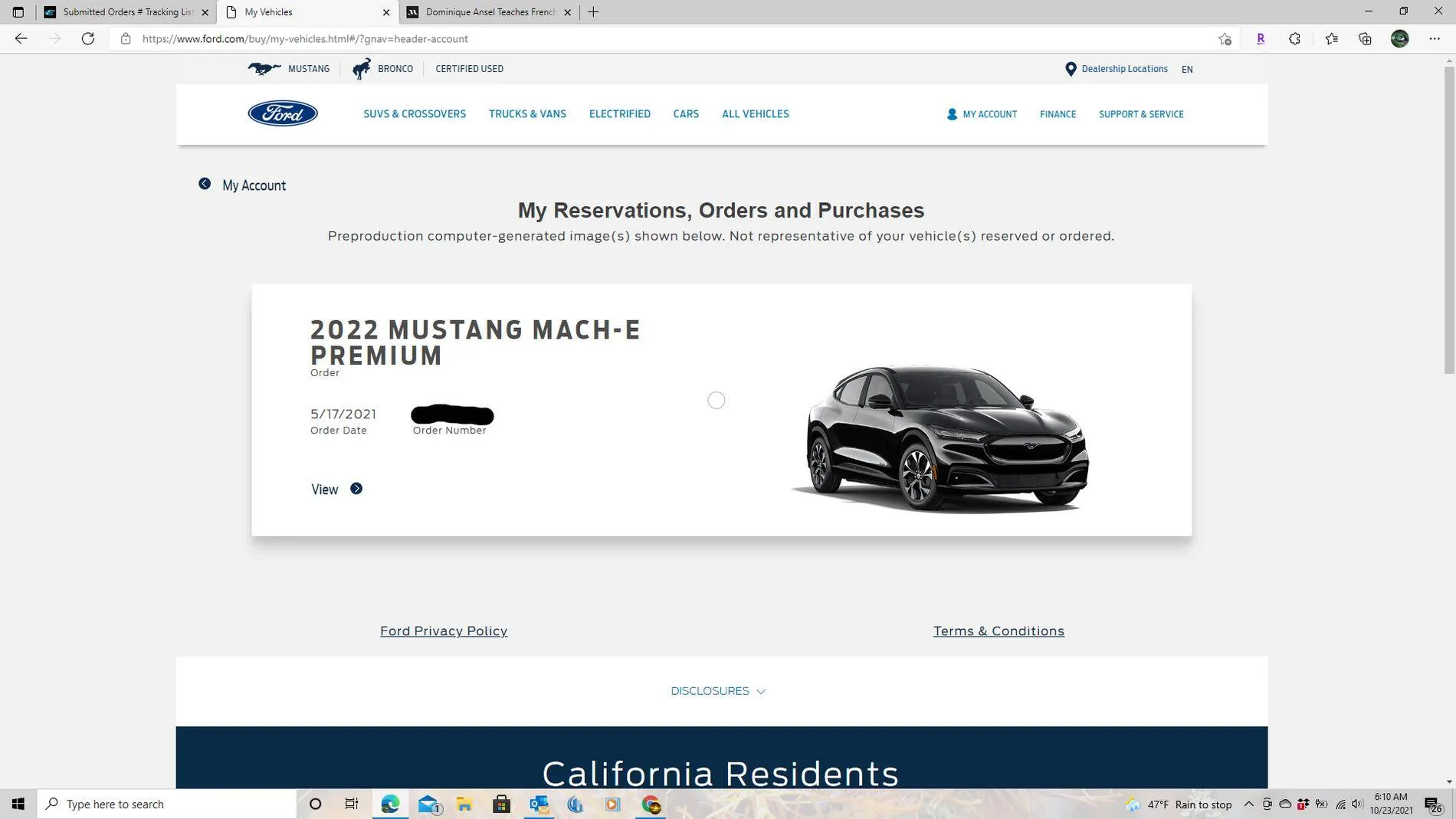The width and height of the screenshot is (1456, 819).
Task: Open the Settings and more ellipsis menu
Action: pos(1435,38)
